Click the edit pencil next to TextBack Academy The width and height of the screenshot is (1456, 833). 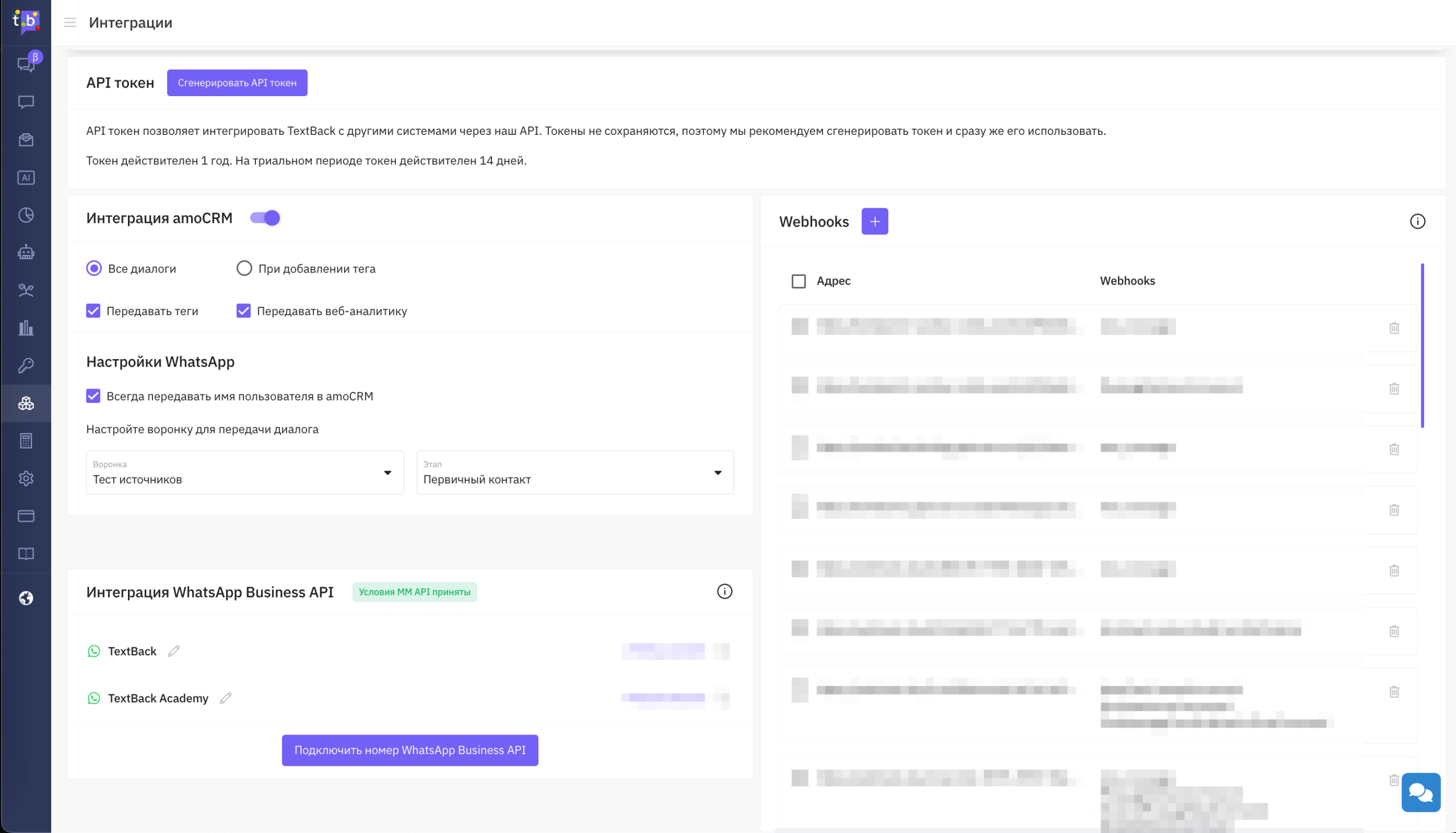tap(226, 698)
